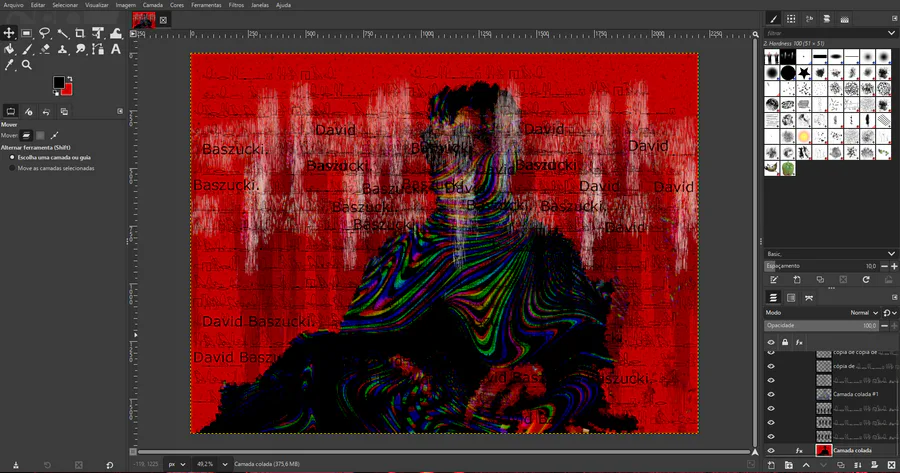Viewport: 900px width, 473px height.
Task: Expand the brush filter dropdown arrow
Action: click(x=891, y=33)
